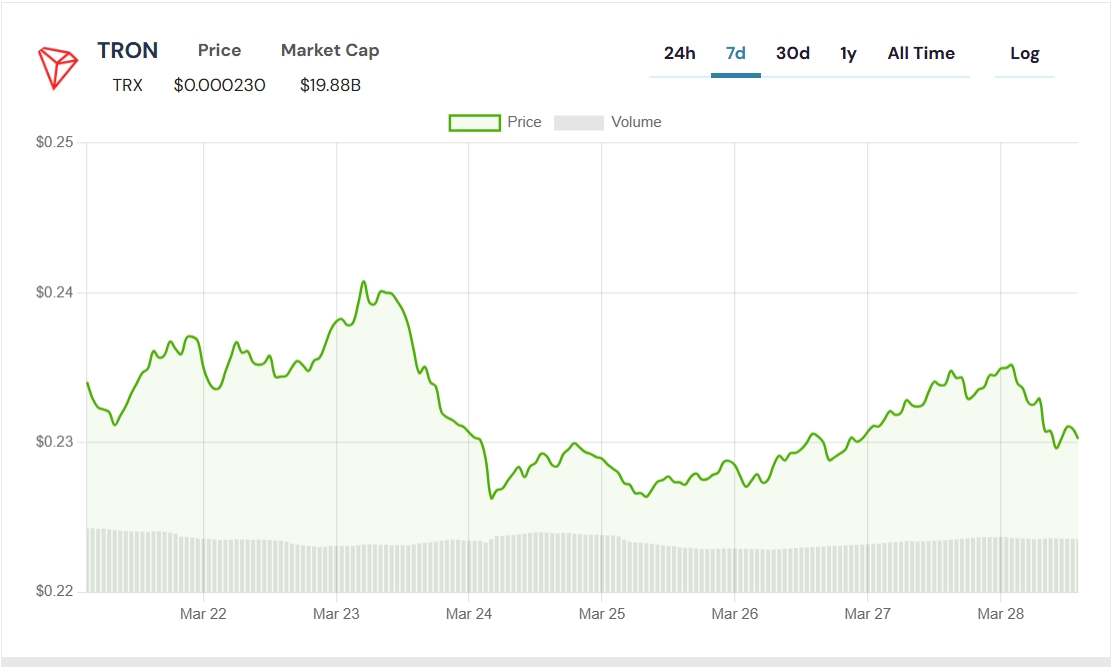
Task: Toggle Log scale for the chart
Action: tap(1025, 54)
